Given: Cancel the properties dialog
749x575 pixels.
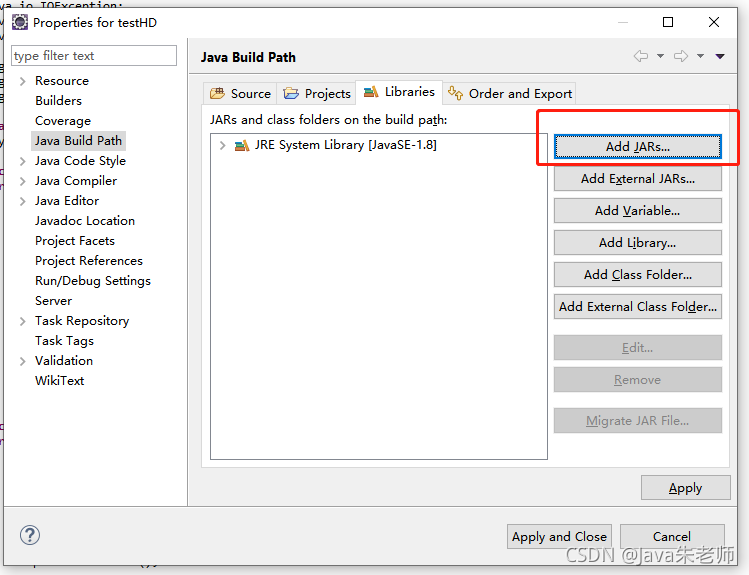Looking at the screenshot, I should coord(672,536).
